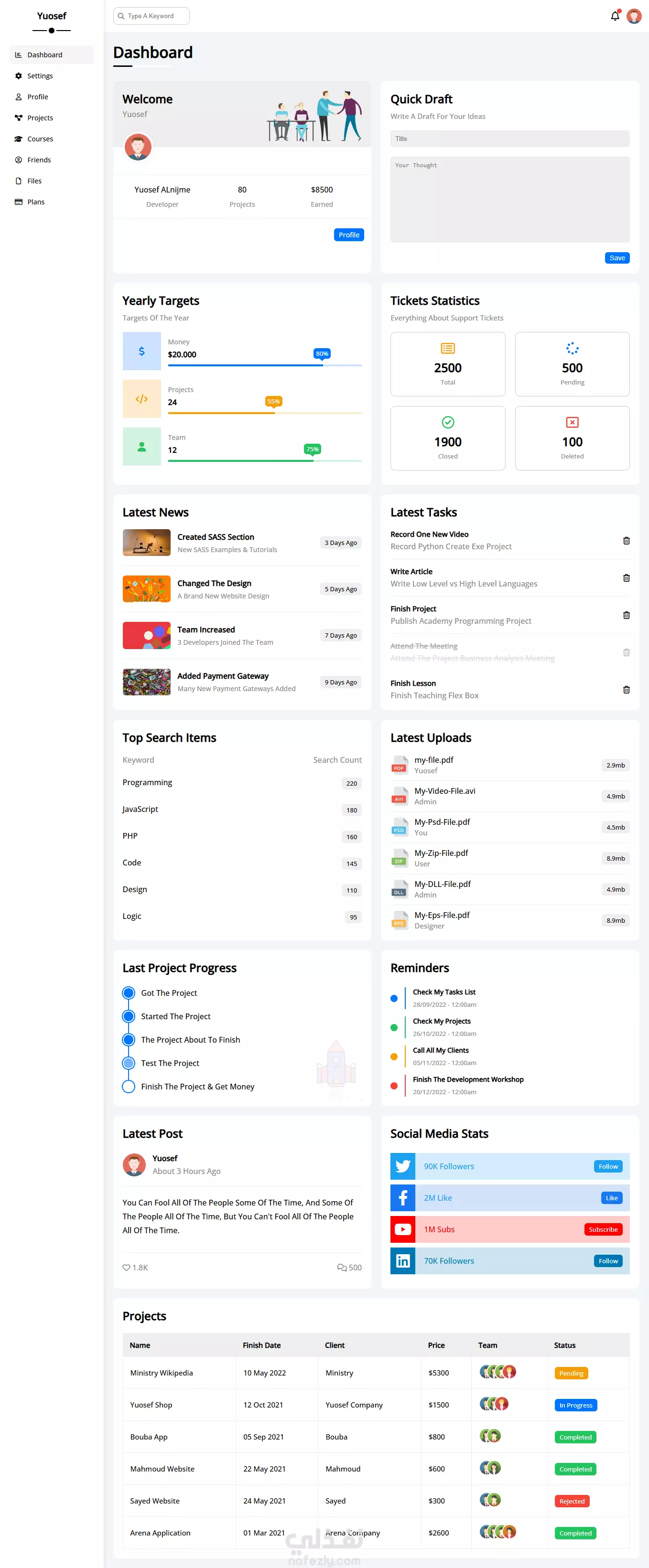Focus the Type A Keyword search field

point(151,16)
